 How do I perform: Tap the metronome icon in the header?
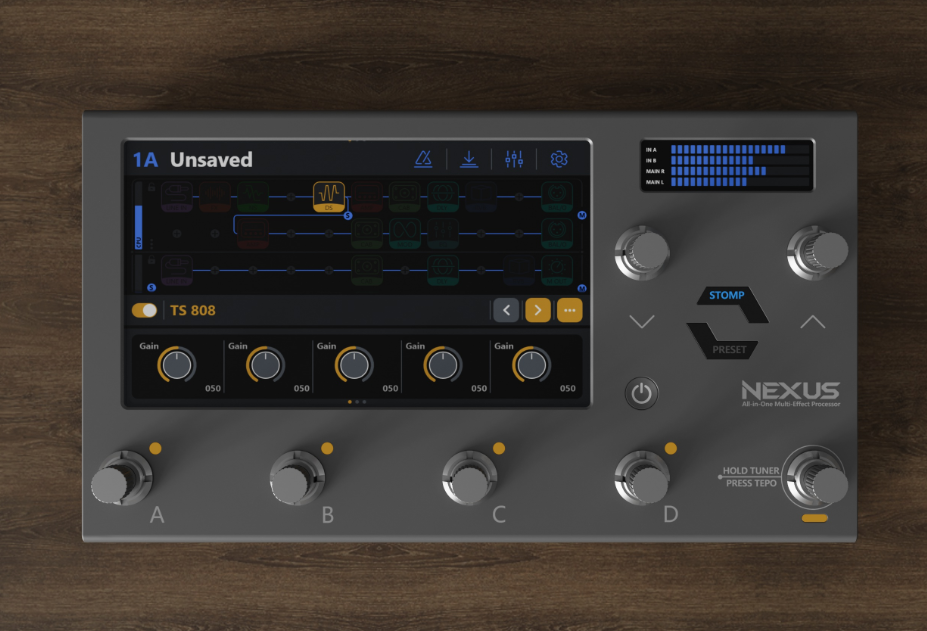coord(423,159)
